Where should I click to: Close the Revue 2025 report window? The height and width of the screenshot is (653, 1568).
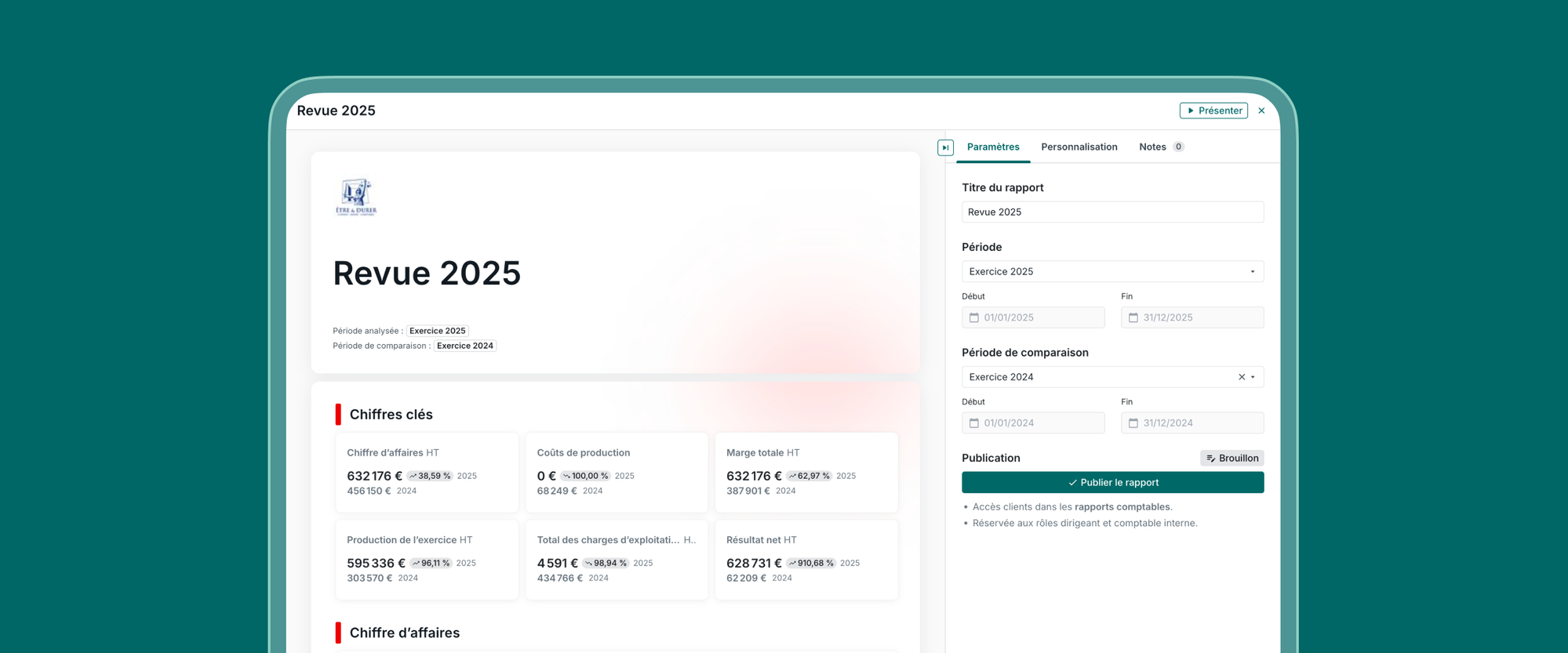coord(1261,111)
